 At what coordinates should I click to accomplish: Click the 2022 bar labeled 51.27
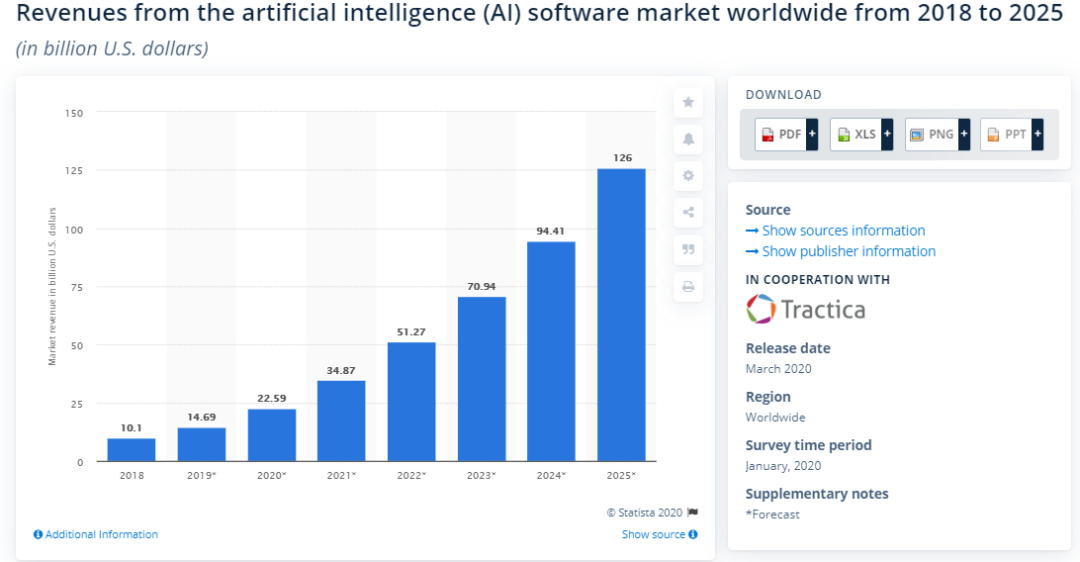tap(411, 402)
